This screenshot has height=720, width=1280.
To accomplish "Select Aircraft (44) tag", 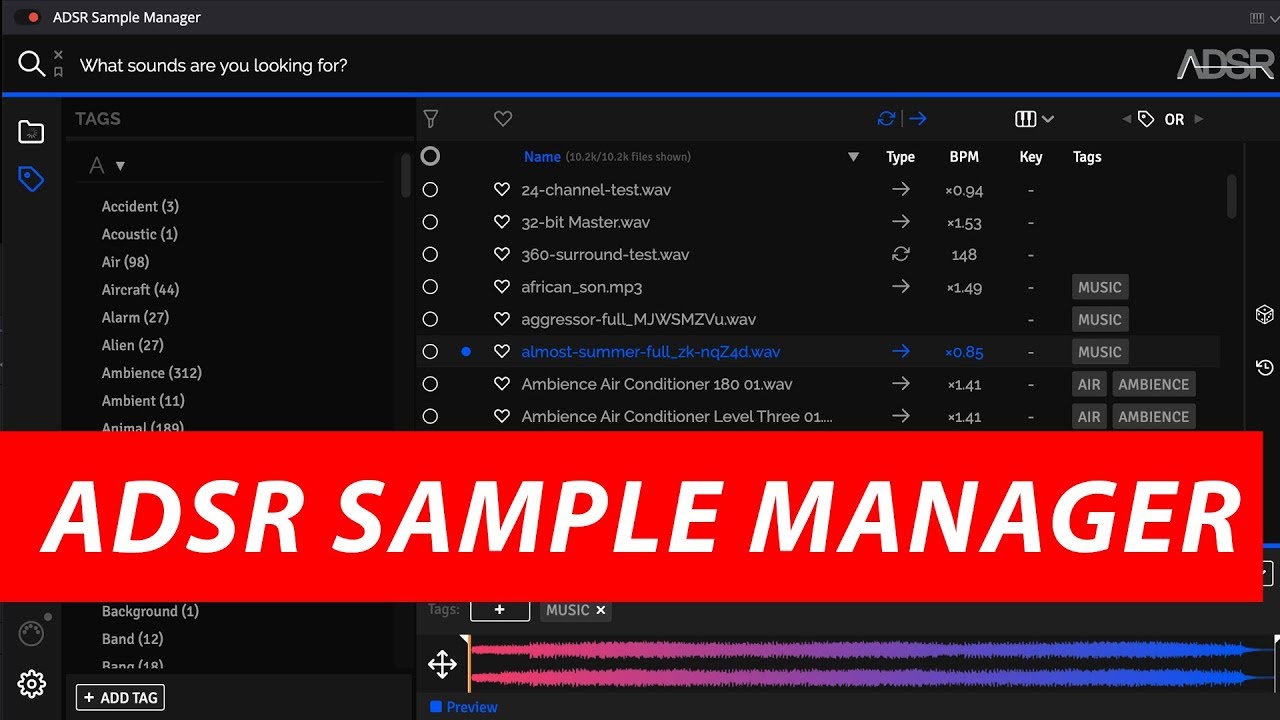I will tap(140, 290).
